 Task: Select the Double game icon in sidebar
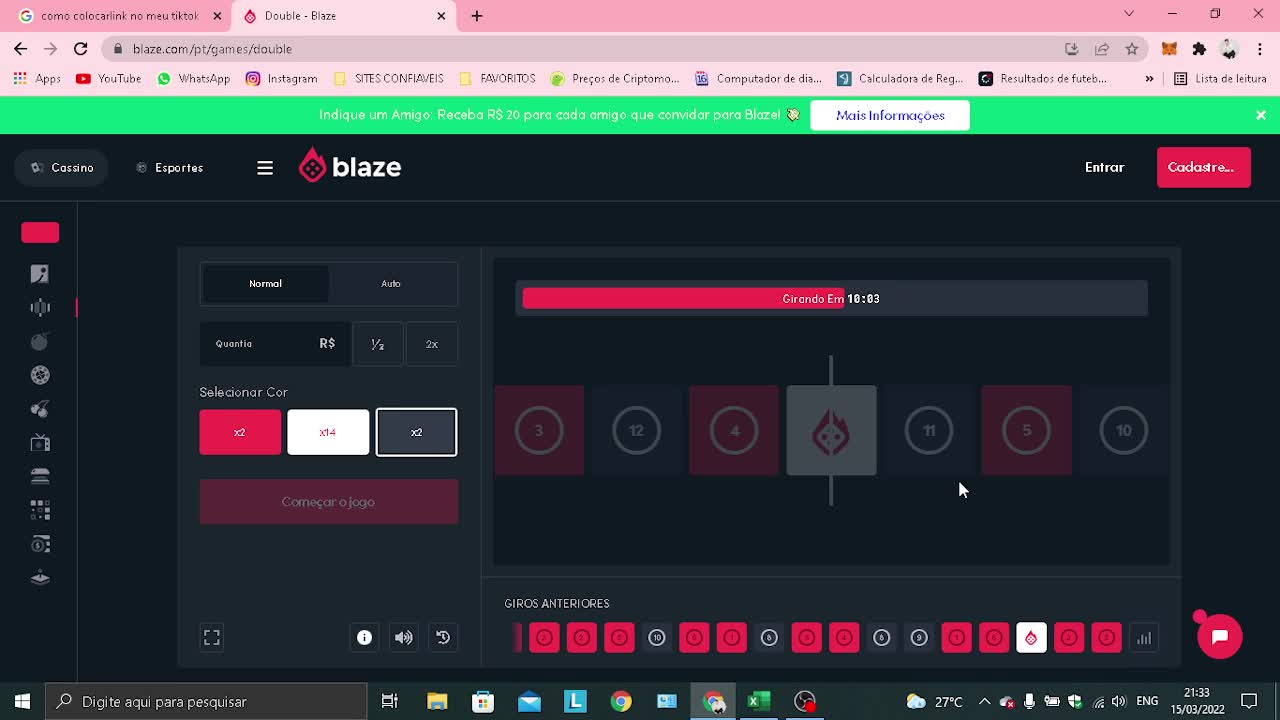pos(40,308)
